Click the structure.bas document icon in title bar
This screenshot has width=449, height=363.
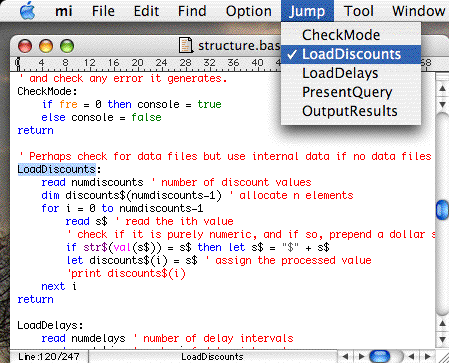[186, 45]
